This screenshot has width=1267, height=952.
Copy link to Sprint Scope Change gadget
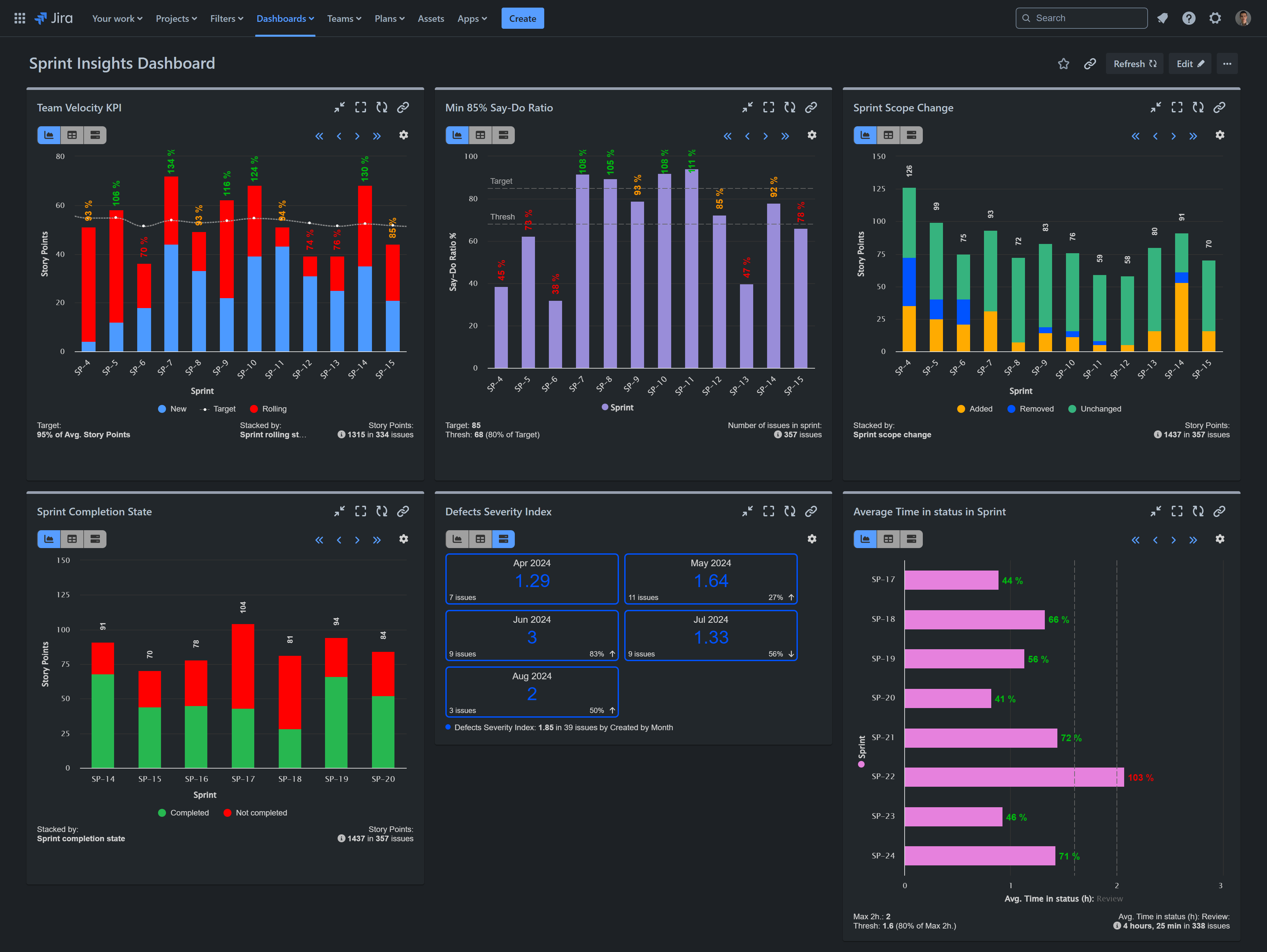point(1219,107)
